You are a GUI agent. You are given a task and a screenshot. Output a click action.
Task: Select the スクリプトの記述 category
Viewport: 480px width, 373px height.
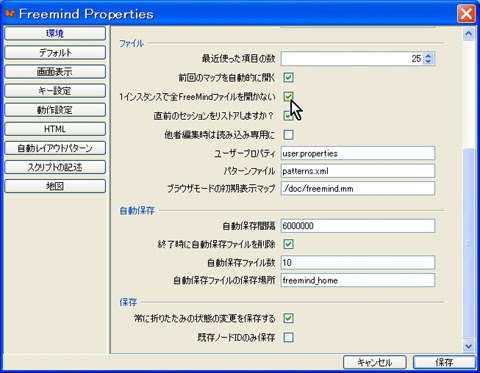(x=55, y=167)
